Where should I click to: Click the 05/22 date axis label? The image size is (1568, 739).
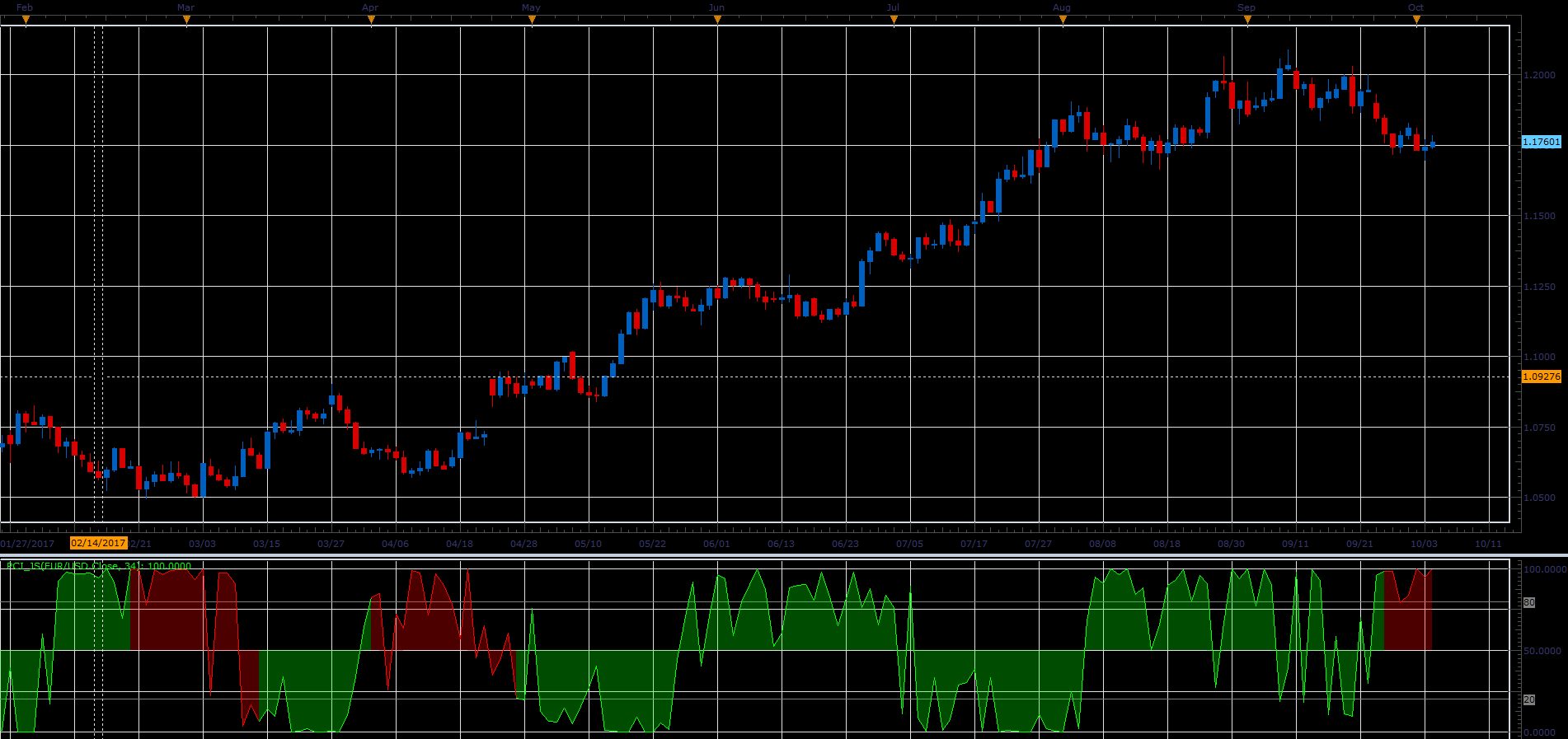[653, 544]
